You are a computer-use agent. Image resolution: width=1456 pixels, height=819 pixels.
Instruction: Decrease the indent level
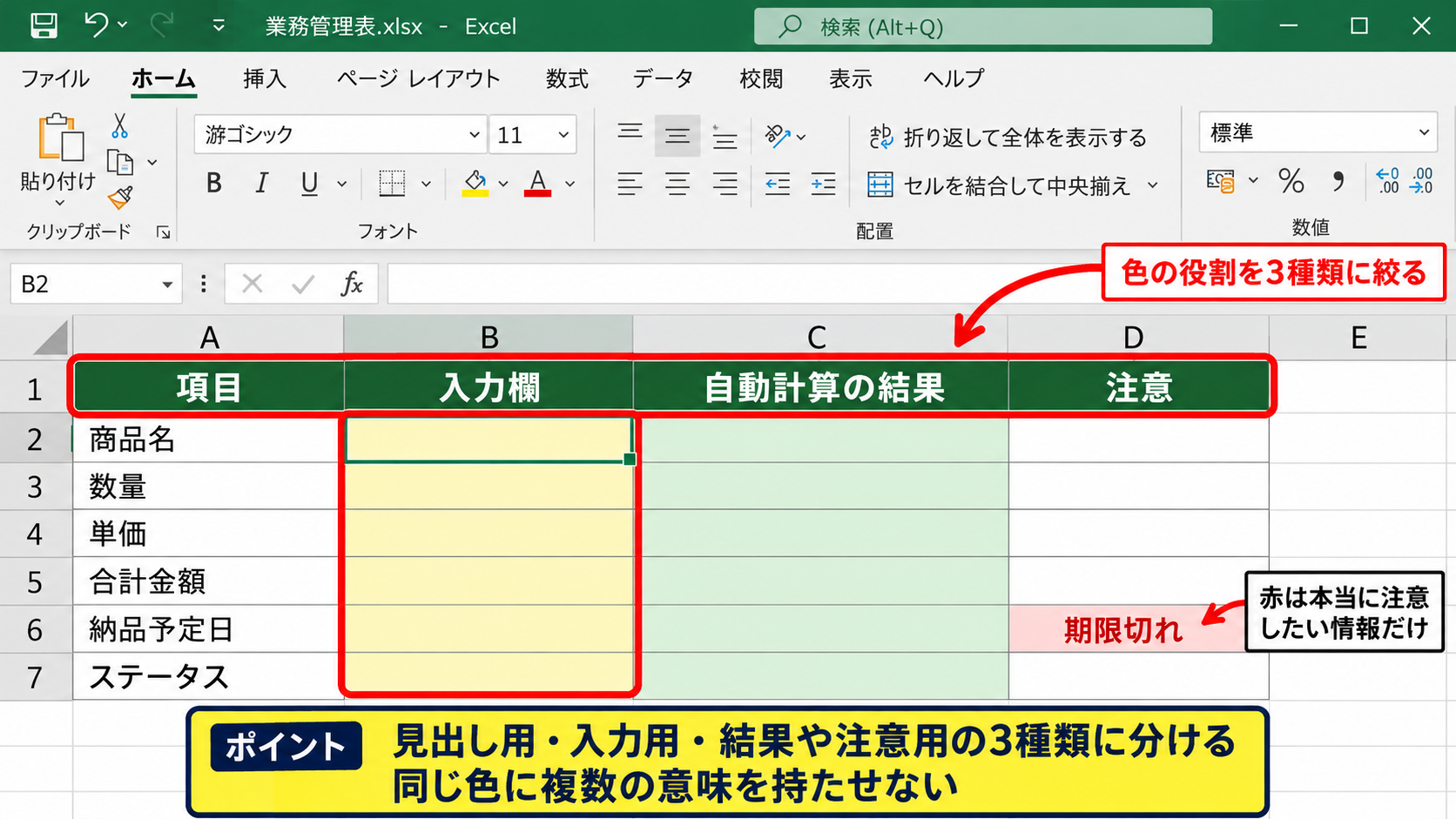(x=777, y=184)
